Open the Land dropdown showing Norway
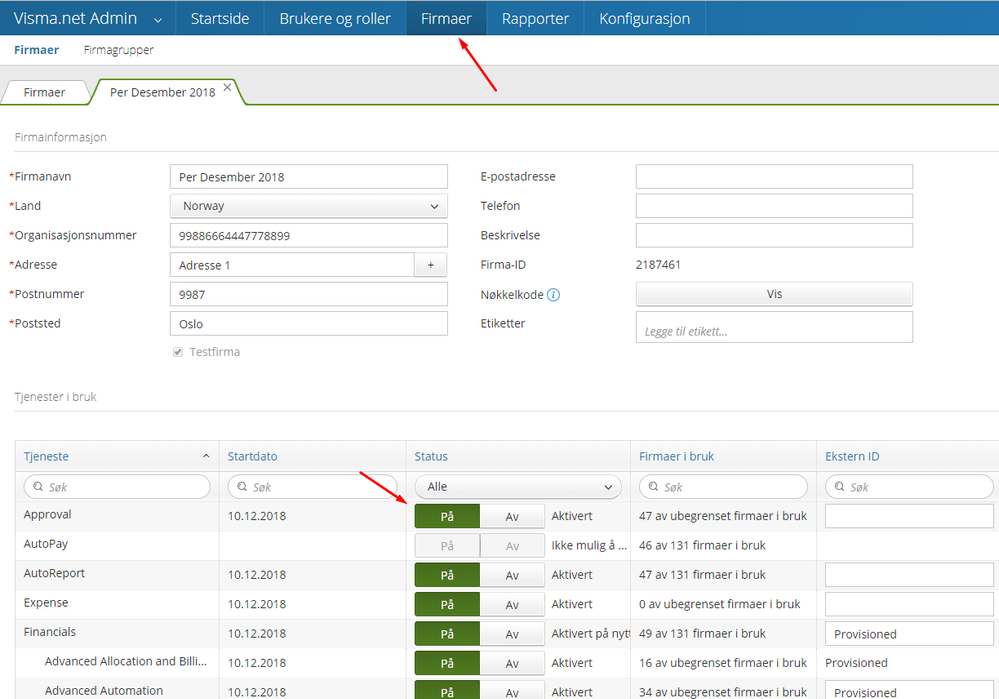Screen dimensions: 999x699 [308, 206]
